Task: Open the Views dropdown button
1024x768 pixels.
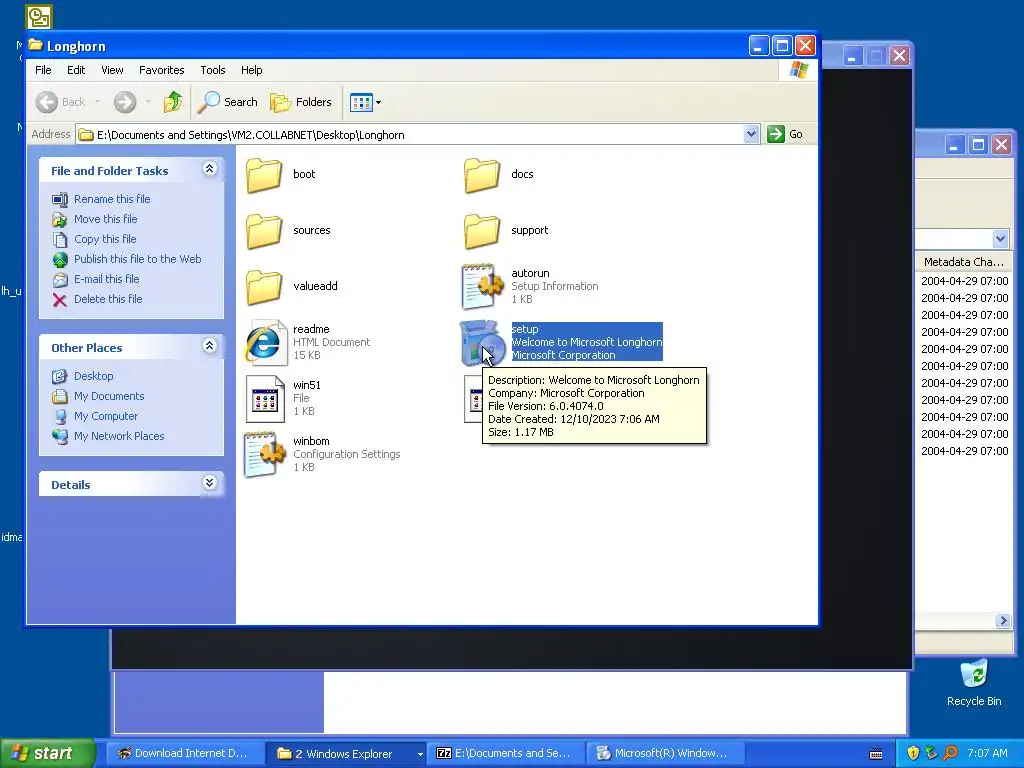Action: coord(366,102)
